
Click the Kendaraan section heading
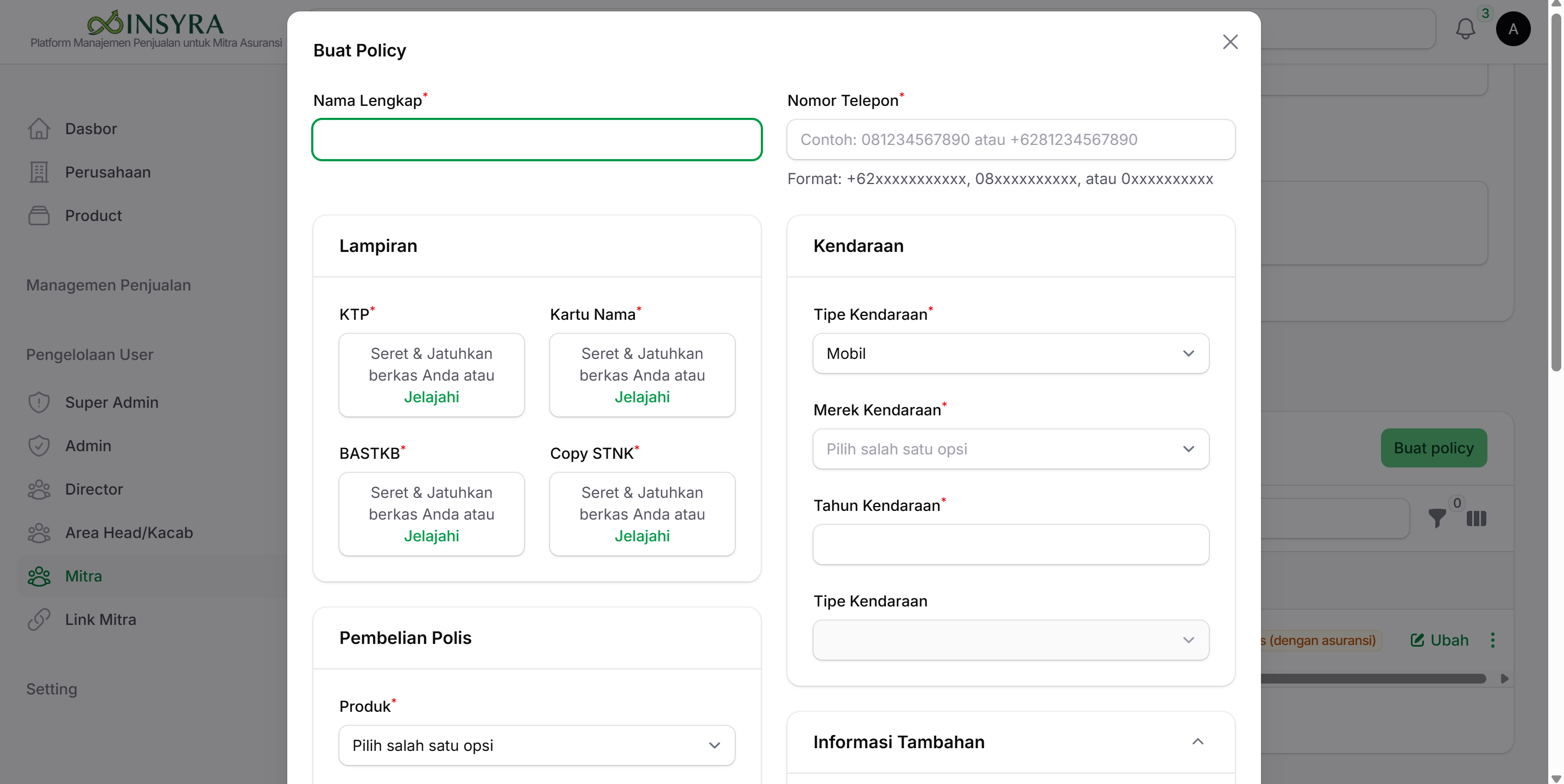click(x=858, y=246)
